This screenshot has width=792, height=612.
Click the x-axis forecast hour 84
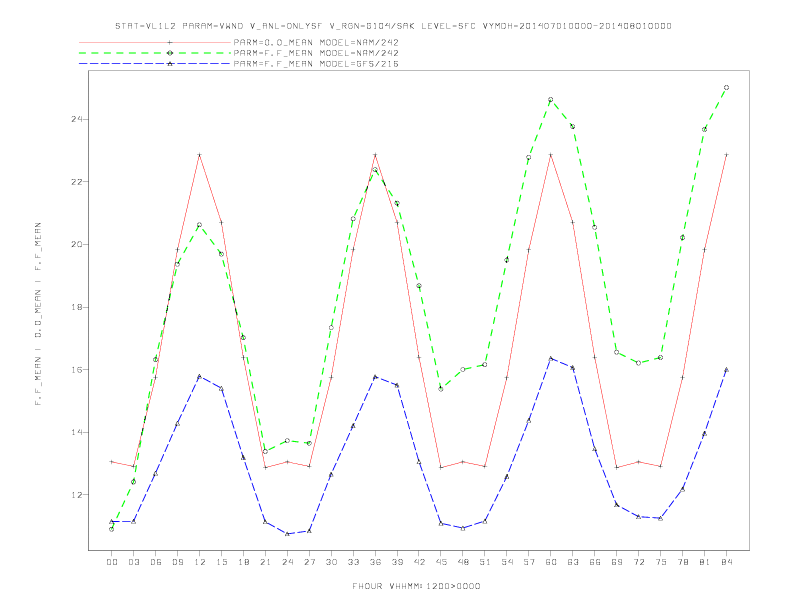[x=727, y=562]
